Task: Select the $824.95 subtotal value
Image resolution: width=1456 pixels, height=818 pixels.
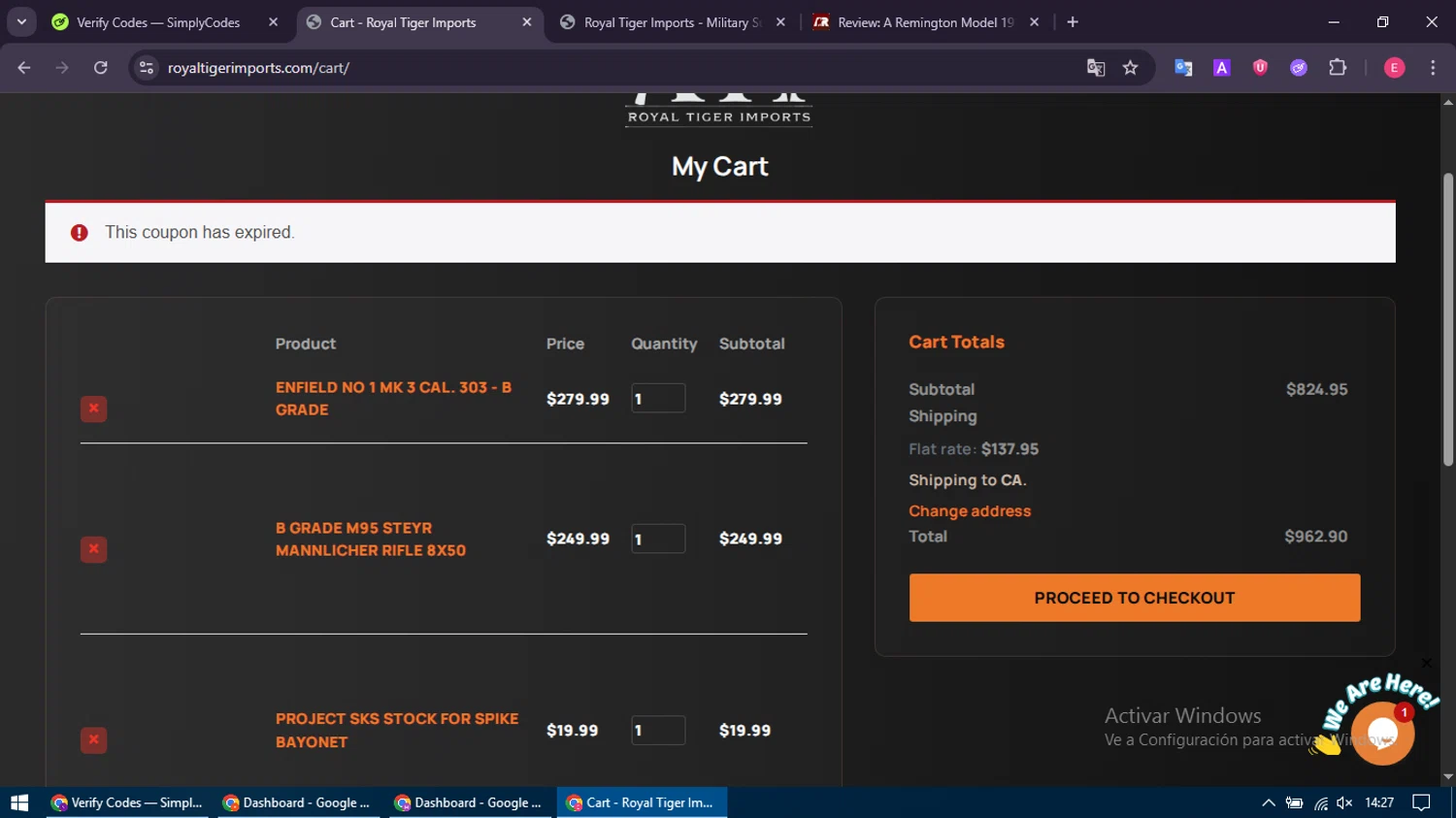Action: pyautogui.click(x=1317, y=389)
